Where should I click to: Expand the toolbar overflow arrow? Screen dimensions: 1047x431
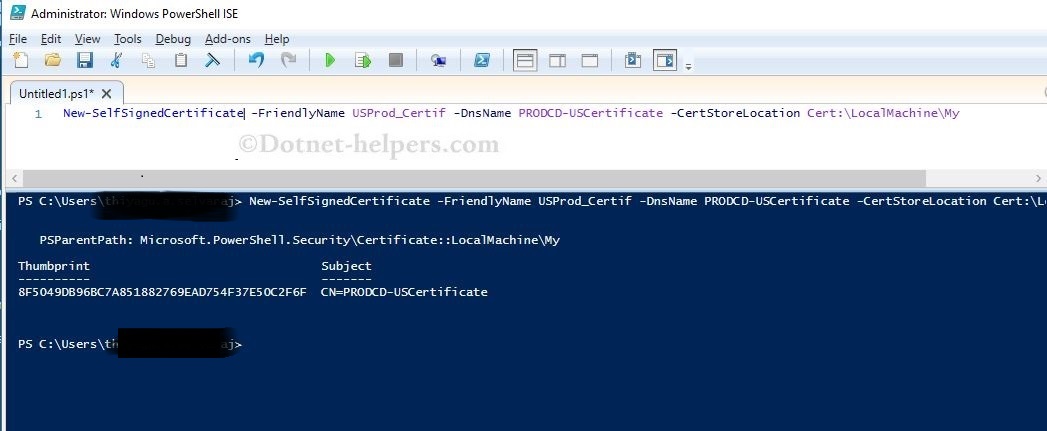coord(688,66)
